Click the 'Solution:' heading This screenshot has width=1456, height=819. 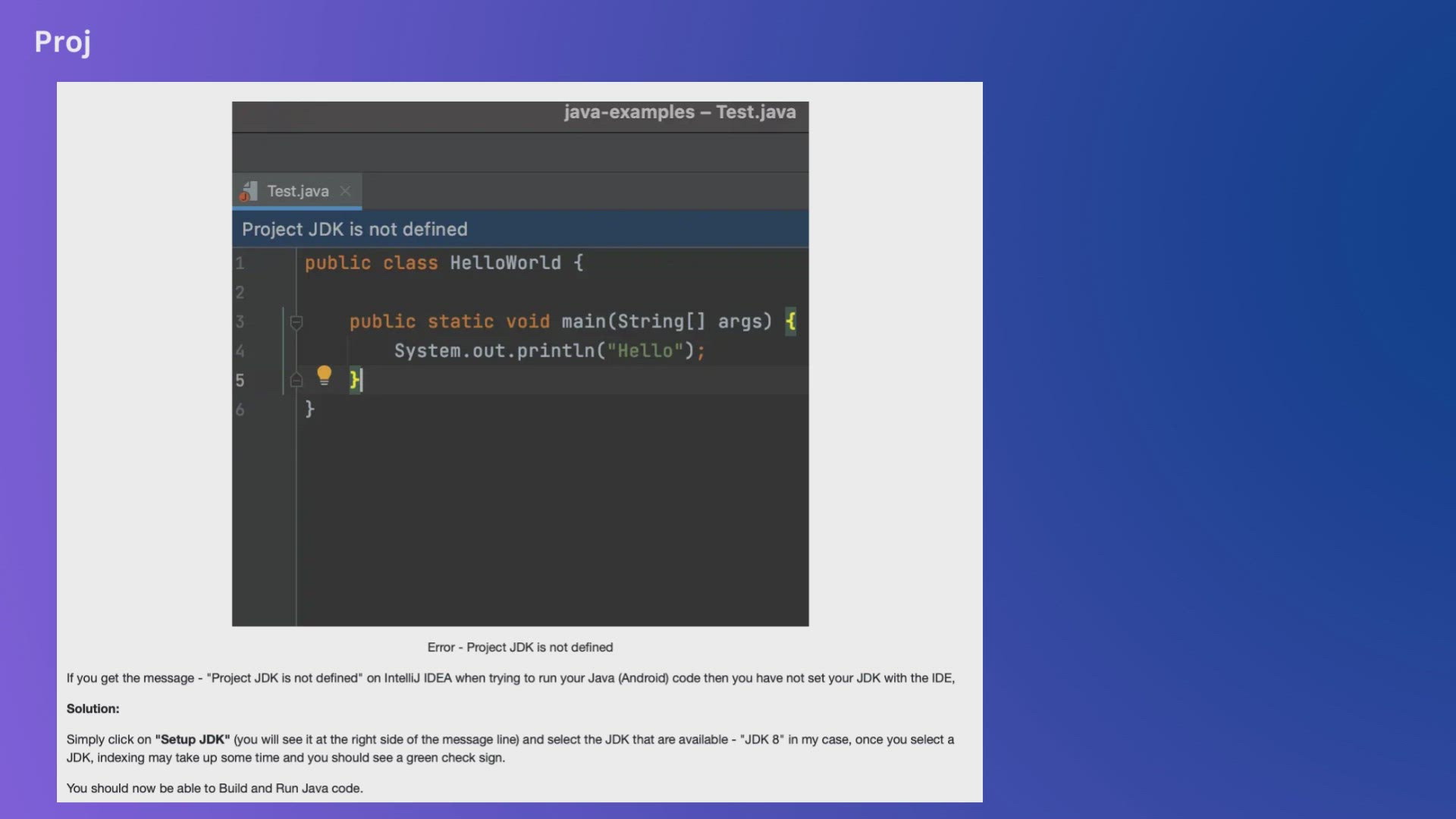tap(93, 709)
